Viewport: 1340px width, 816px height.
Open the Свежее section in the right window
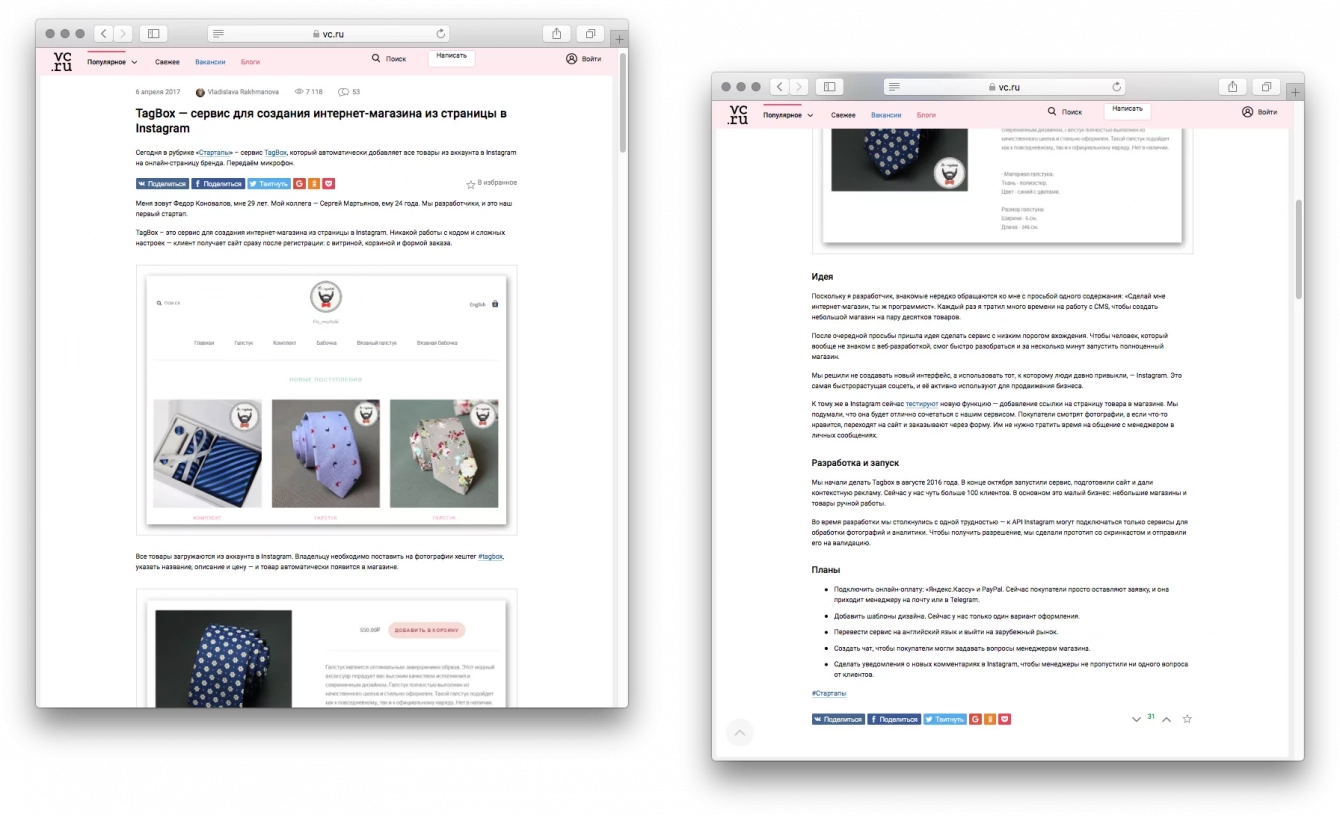pos(843,115)
